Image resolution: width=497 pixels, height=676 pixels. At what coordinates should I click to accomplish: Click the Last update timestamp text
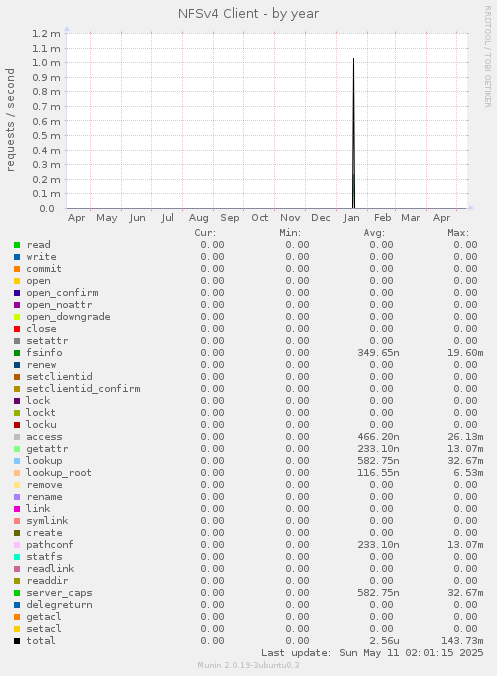click(372, 653)
